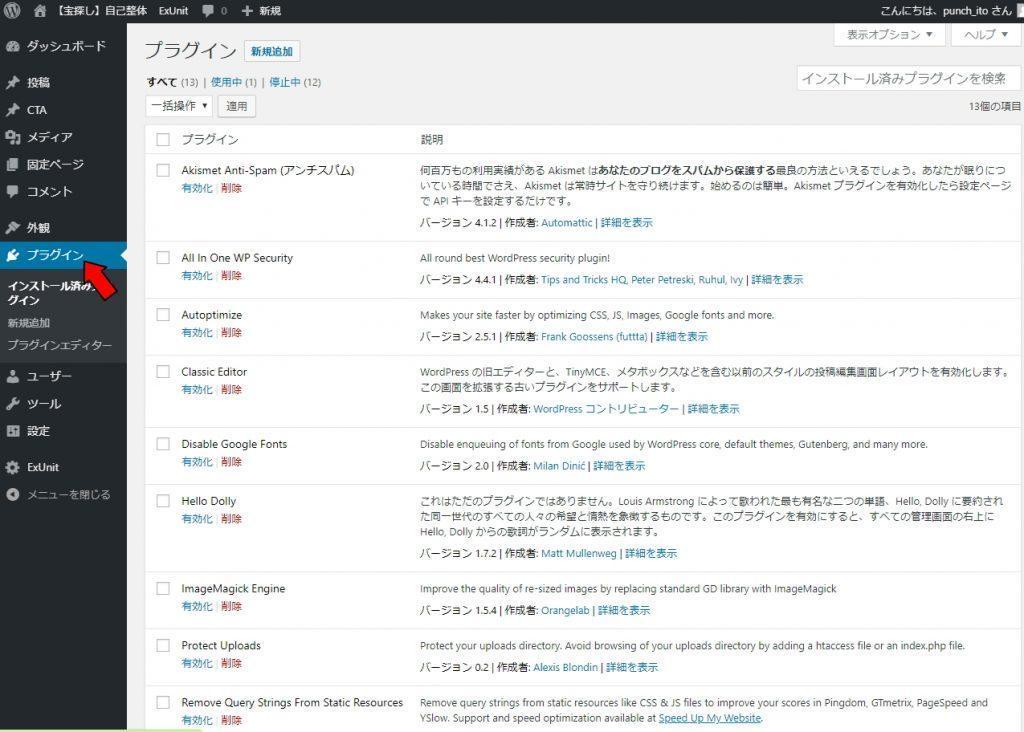Viewport: 1024px width, 732px height.
Task: Filter plugins by 停止中 (12)
Action: point(295,82)
